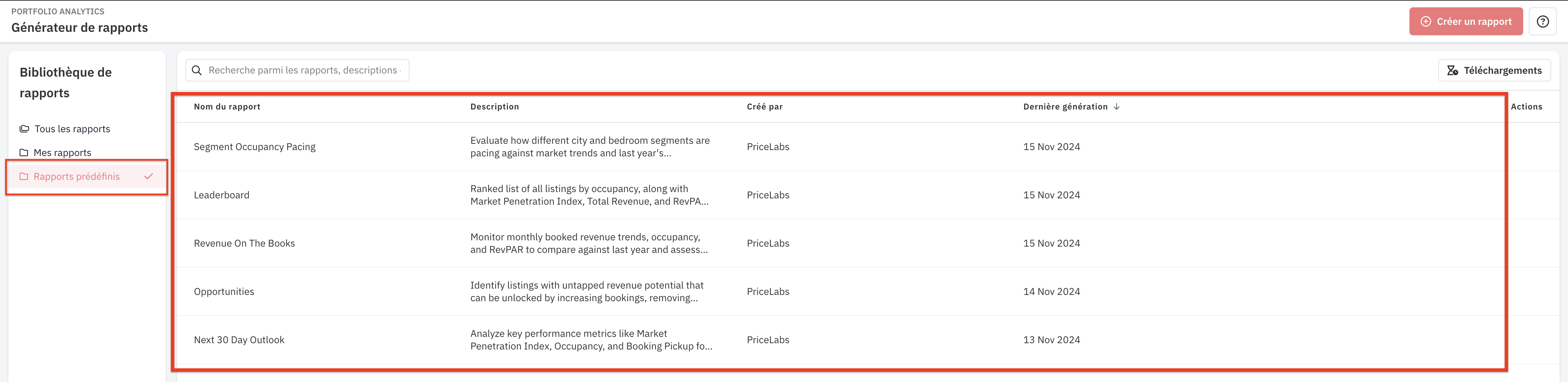Screen dimensions: 1568x382
Task: Click the checkmark beside Rapports prédéfinis
Action: pyautogui.click(x=148, y=176)
